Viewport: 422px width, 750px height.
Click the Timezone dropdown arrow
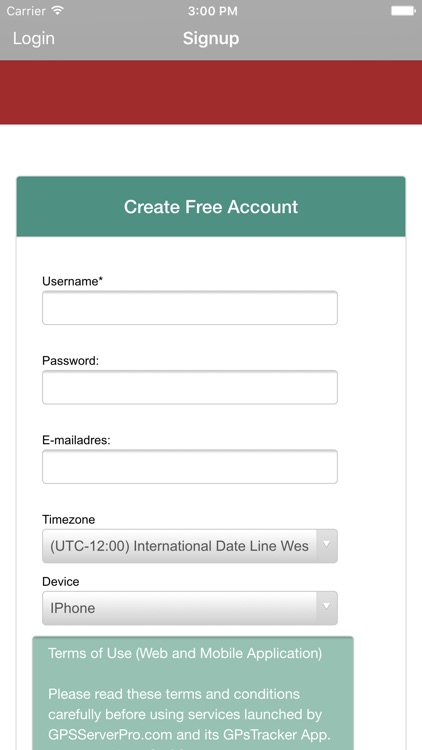326,545
